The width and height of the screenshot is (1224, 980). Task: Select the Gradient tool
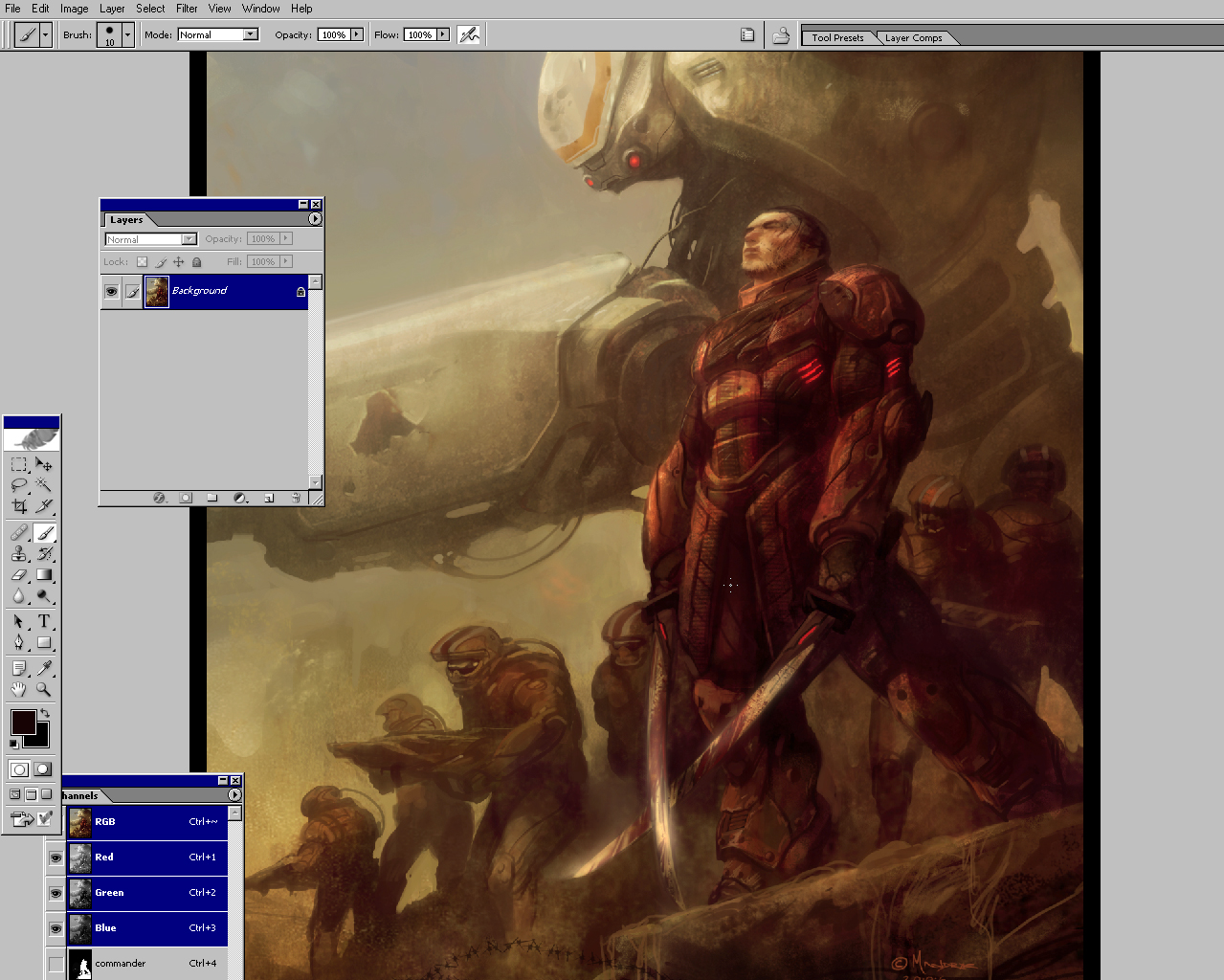(44, 575)
